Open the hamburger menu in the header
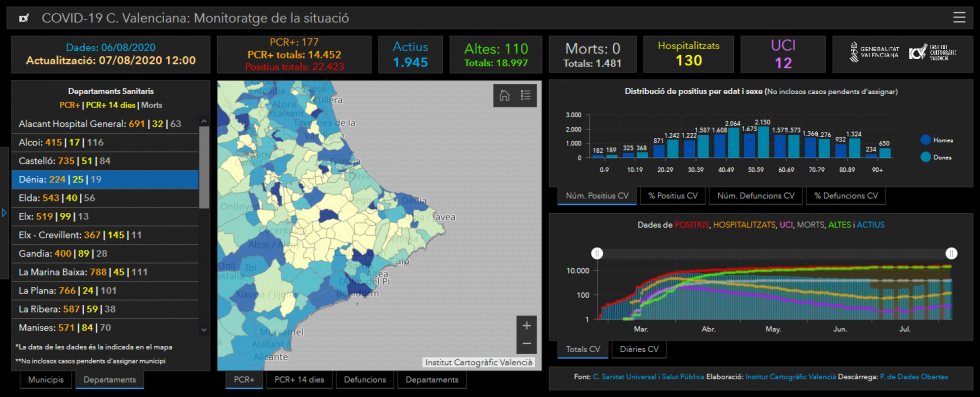The image size is (980, 397). pyautogui.click(x=959, y=18)
